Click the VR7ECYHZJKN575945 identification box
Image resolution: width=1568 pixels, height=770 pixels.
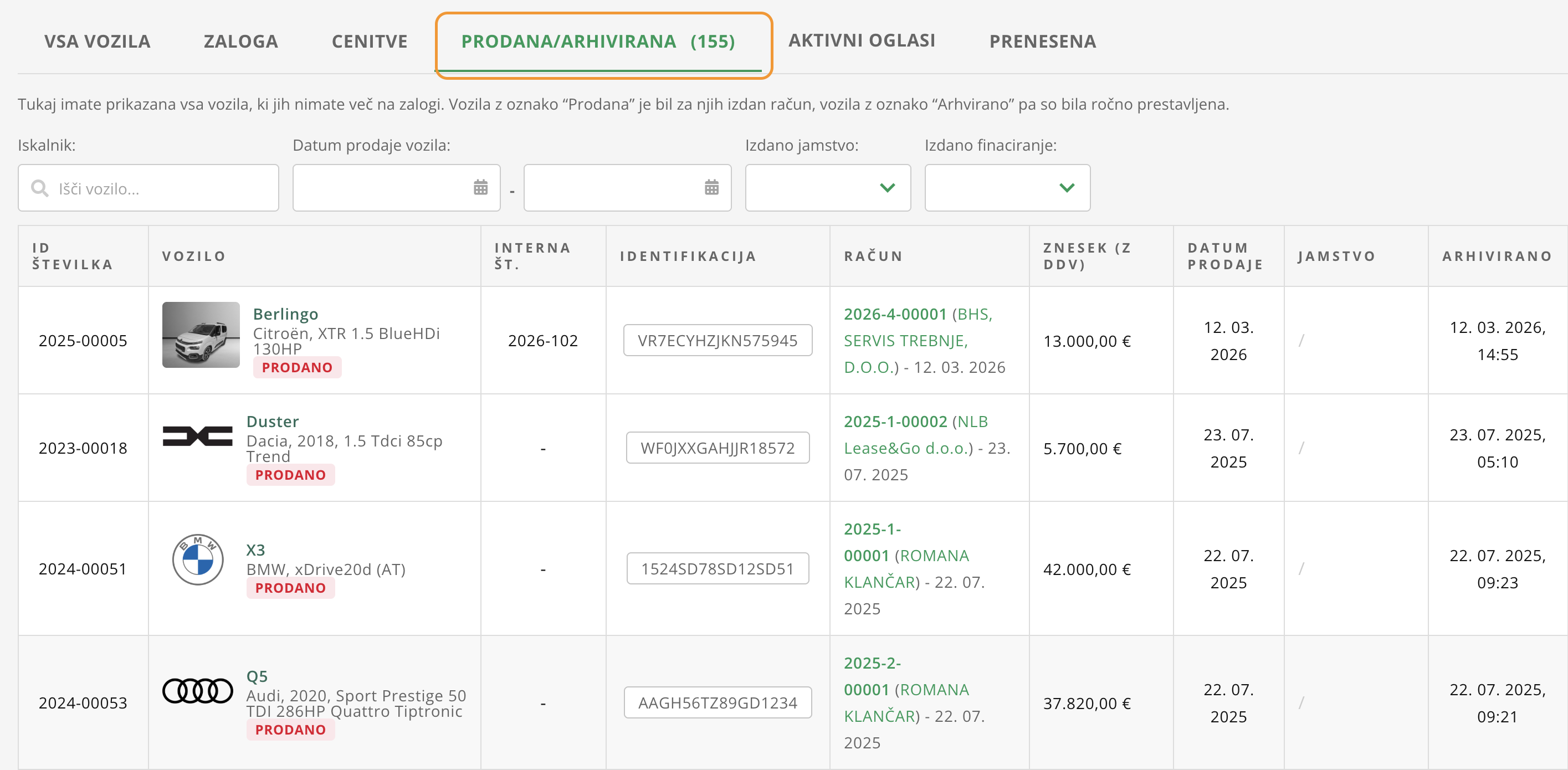pos(717,340)
